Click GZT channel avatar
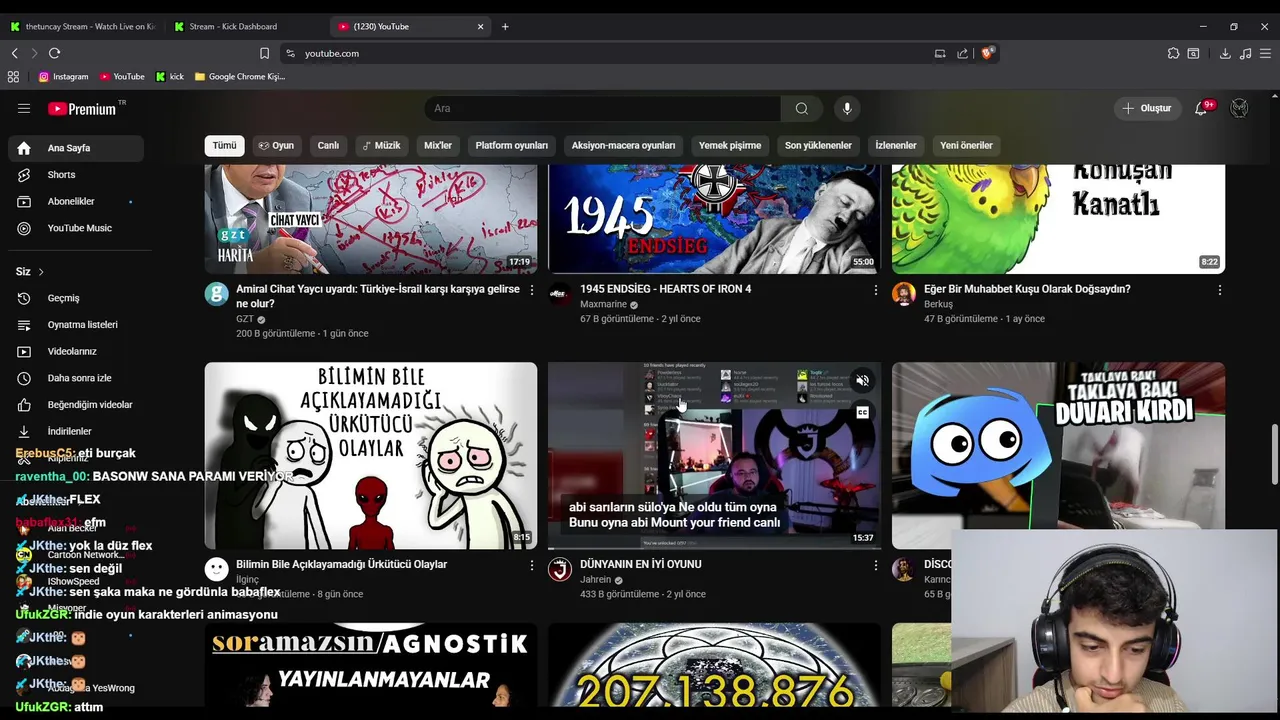The height and width of the screenshot is (720, 1280). click(x=216, y=294)
